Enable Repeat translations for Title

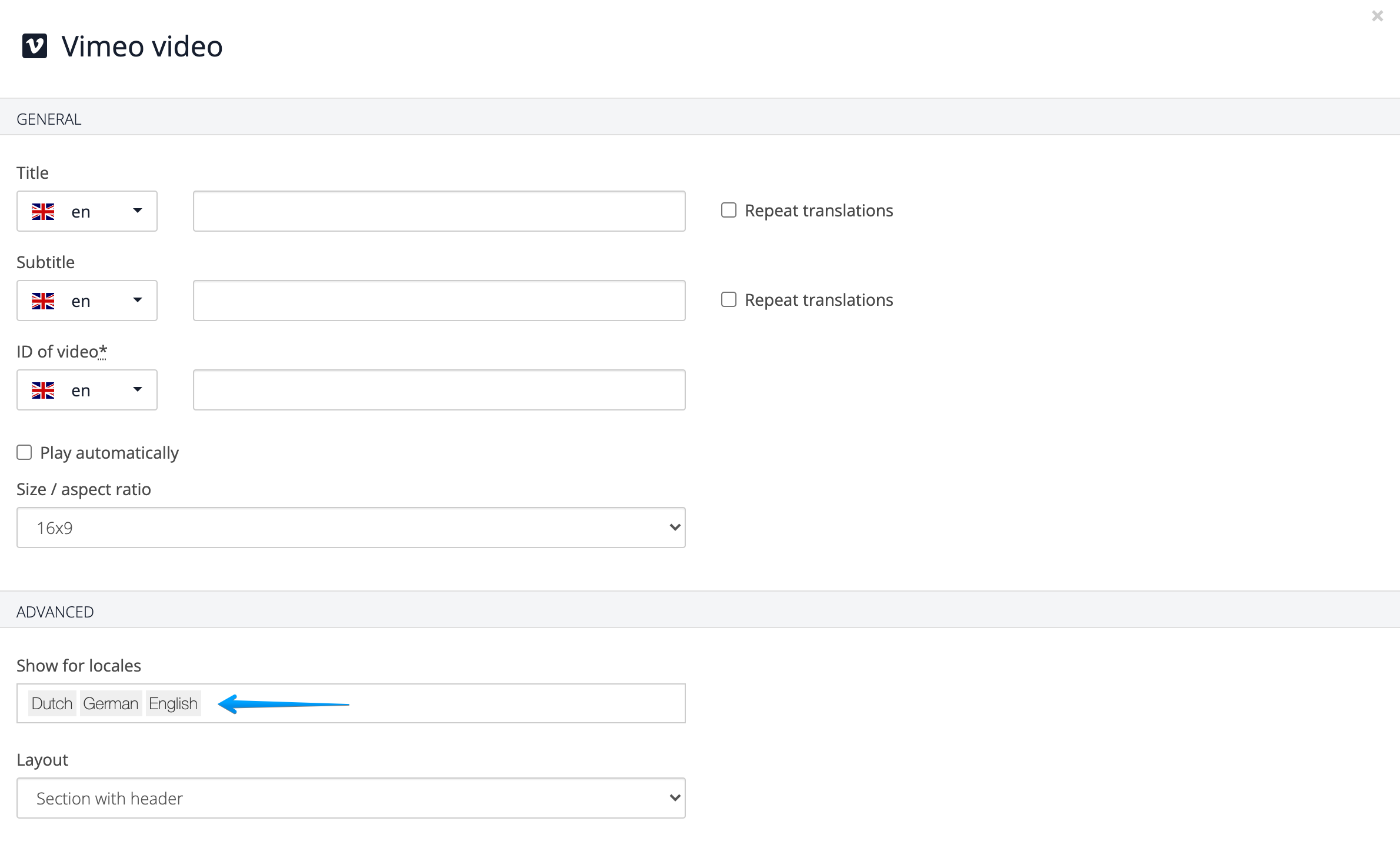tap(729, 211)
